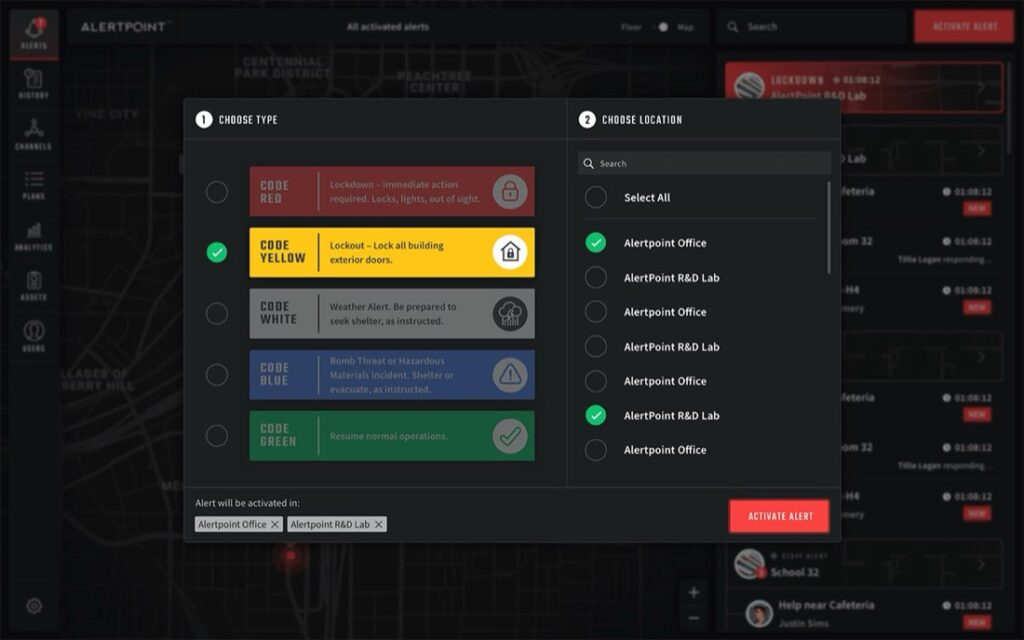View Analytics from the sidebar

(x=34, y=236)
